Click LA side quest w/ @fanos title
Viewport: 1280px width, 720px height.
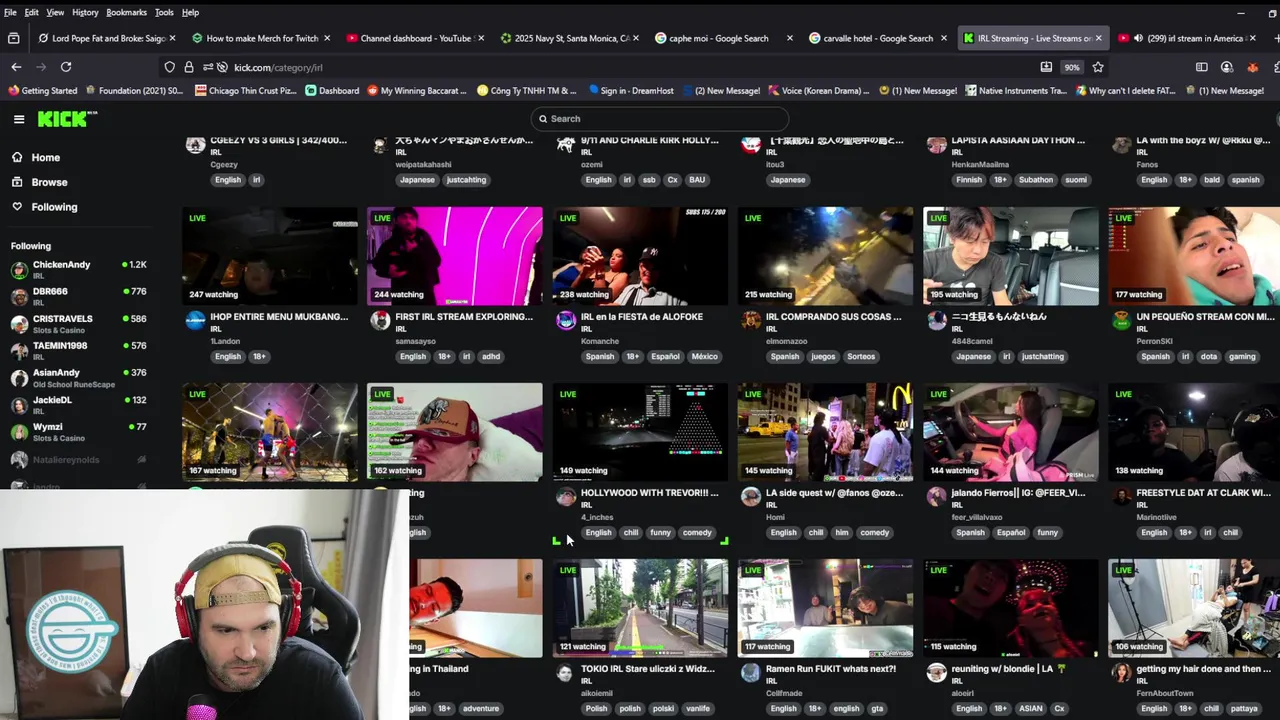tap(834, 493)
